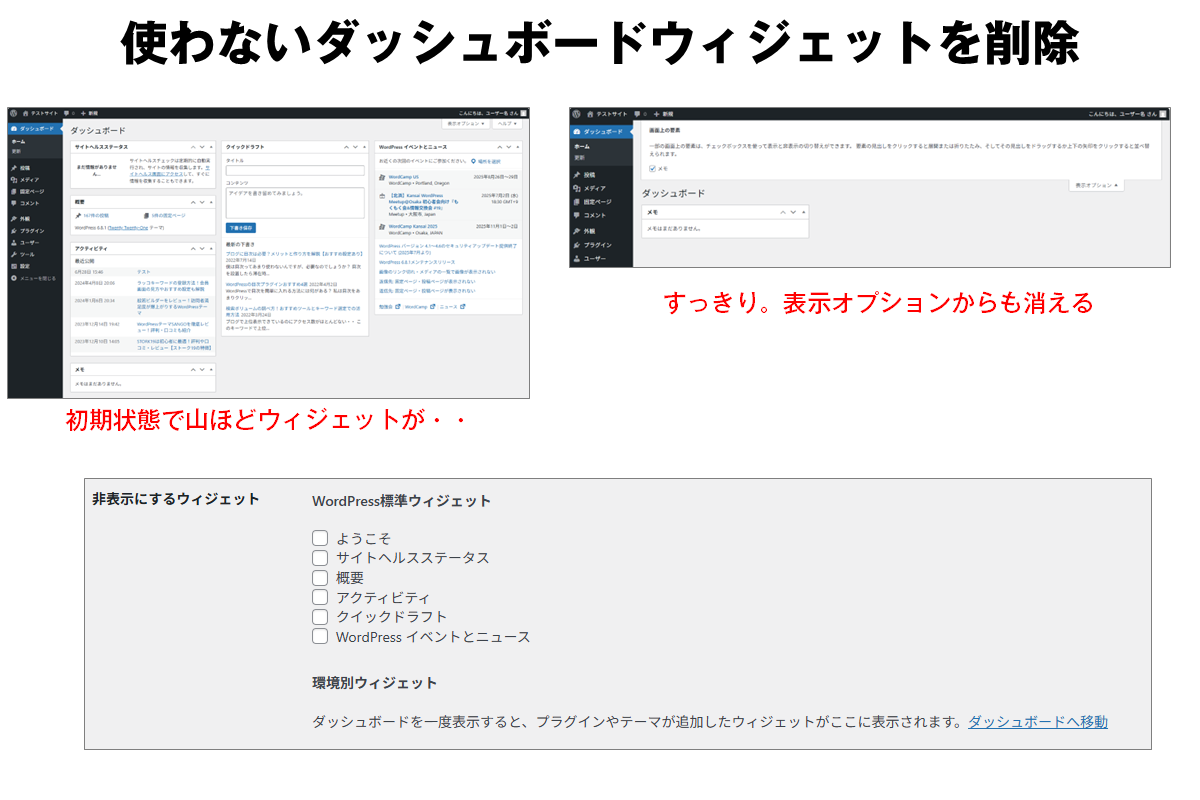1200x800 pixels.
Task: Click 下書き保存 button in クイックドラフト
Action: (240, 228)
